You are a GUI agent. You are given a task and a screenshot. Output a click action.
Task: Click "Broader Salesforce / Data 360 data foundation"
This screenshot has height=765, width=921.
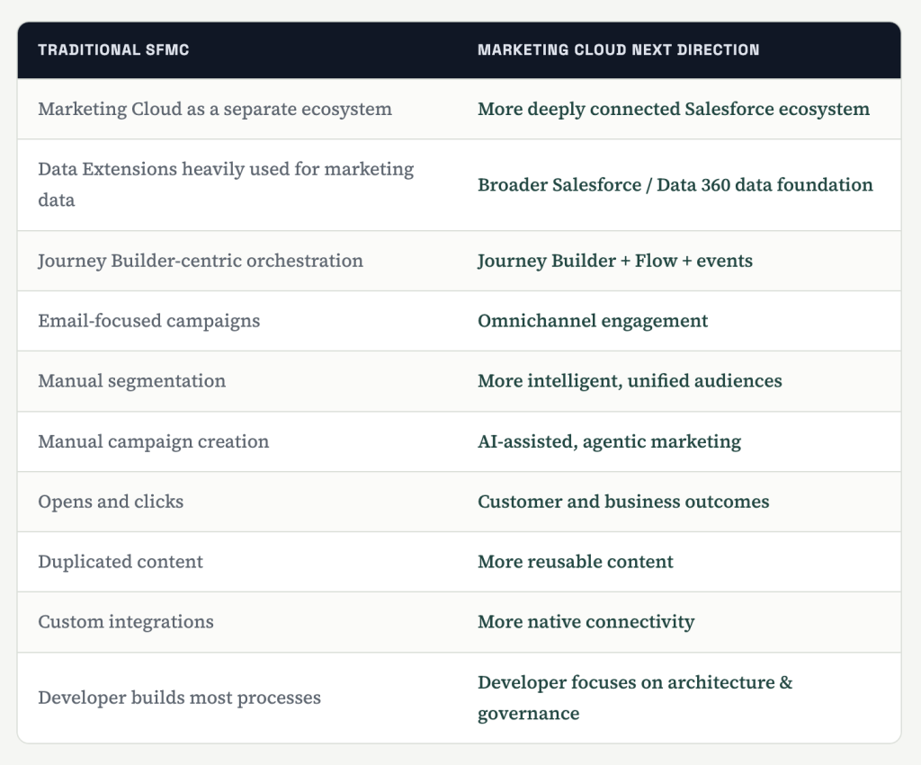(675, 185)
